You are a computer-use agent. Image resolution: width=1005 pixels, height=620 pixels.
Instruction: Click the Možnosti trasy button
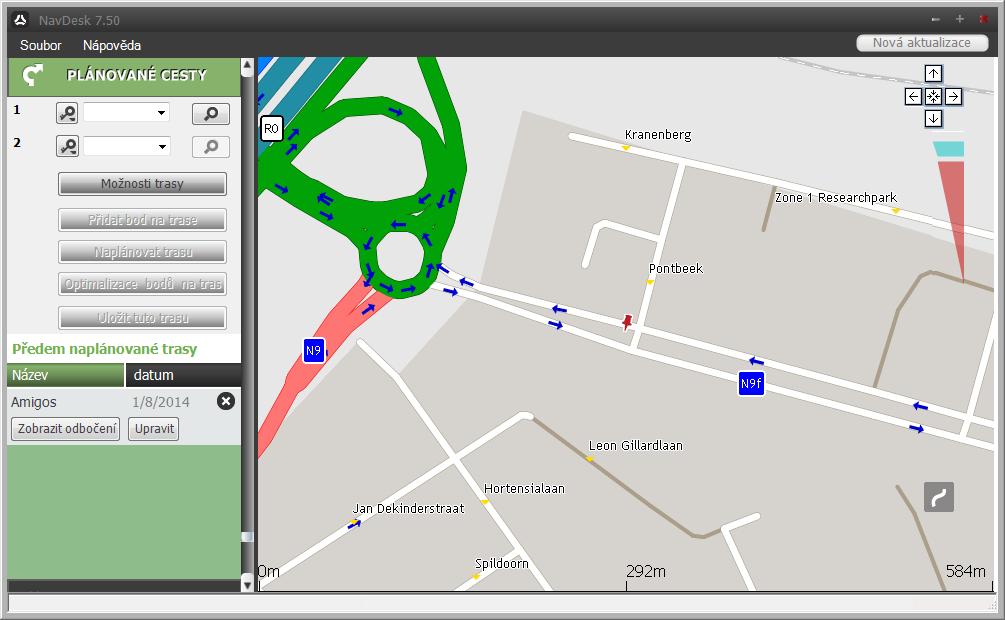pos(142,184)
